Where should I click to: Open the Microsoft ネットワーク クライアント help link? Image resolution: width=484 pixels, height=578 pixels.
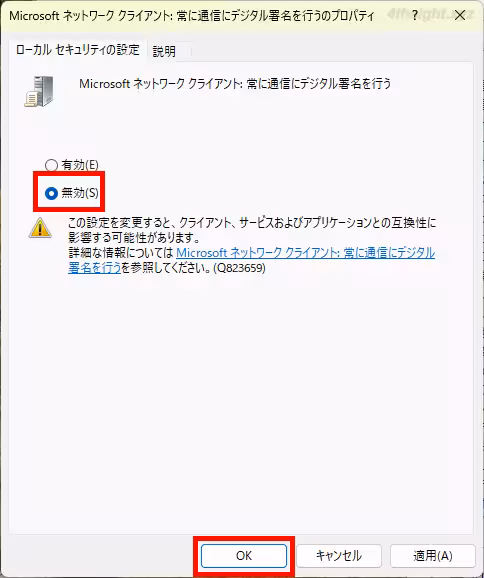(x=251, y=260)
